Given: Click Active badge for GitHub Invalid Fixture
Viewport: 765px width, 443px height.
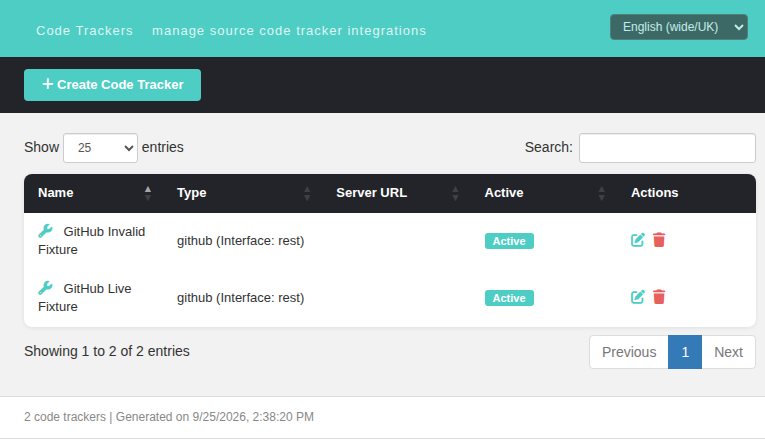Looking at the screenshot, I should 509,241.
